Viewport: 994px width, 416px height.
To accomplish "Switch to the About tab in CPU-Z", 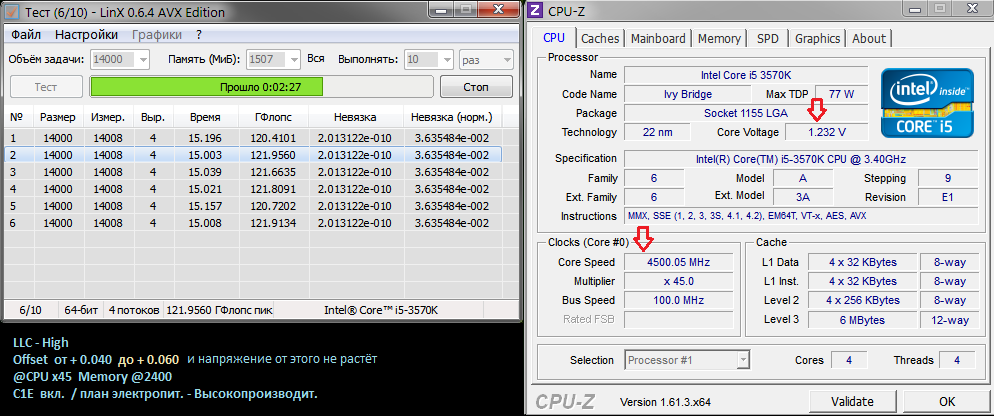I will 868,38.
